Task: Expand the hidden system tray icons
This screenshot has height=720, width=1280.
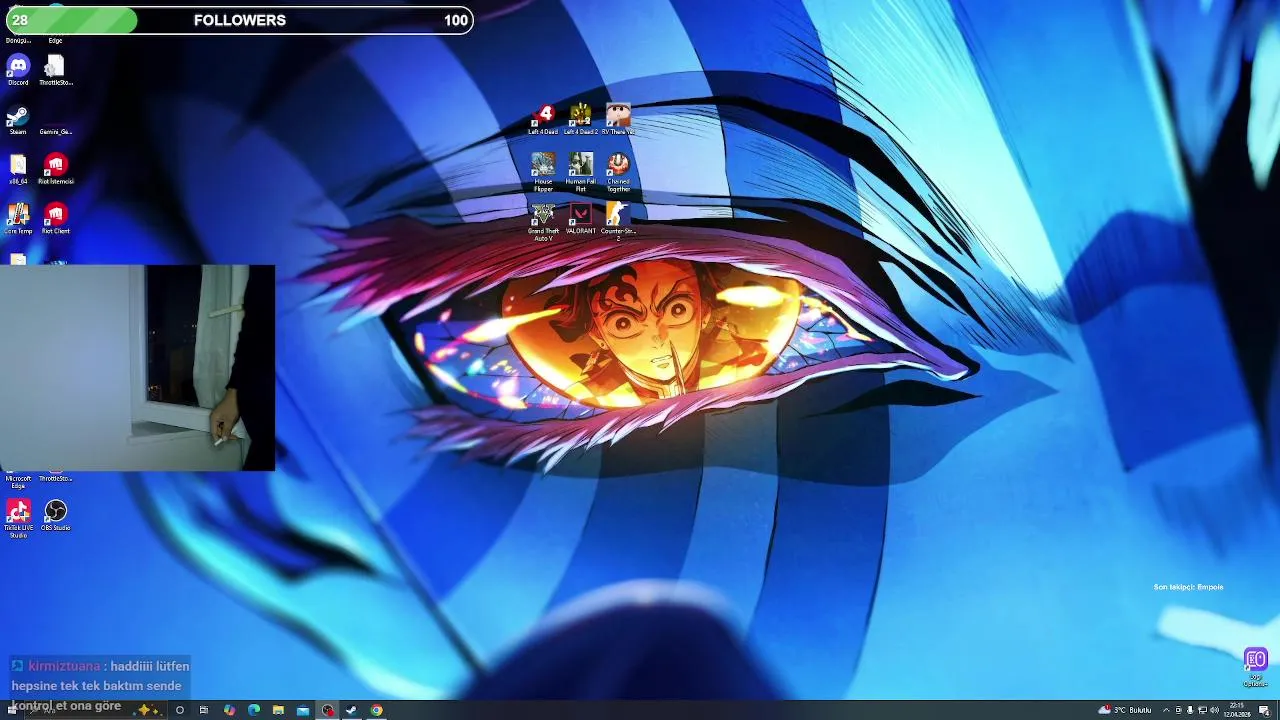Action: (x=1166, y=710)
